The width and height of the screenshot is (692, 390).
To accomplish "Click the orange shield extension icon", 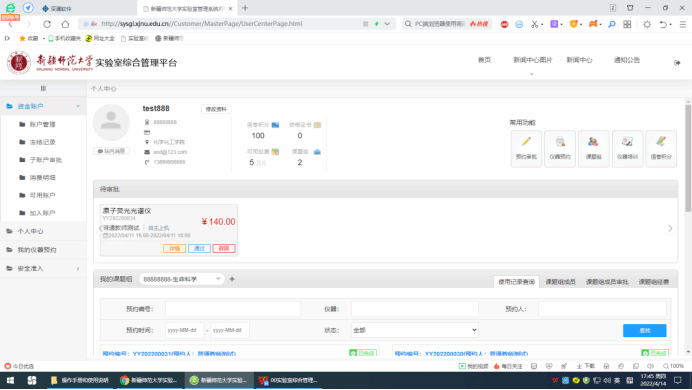I will pyautogui.click(x=573, y=24).
